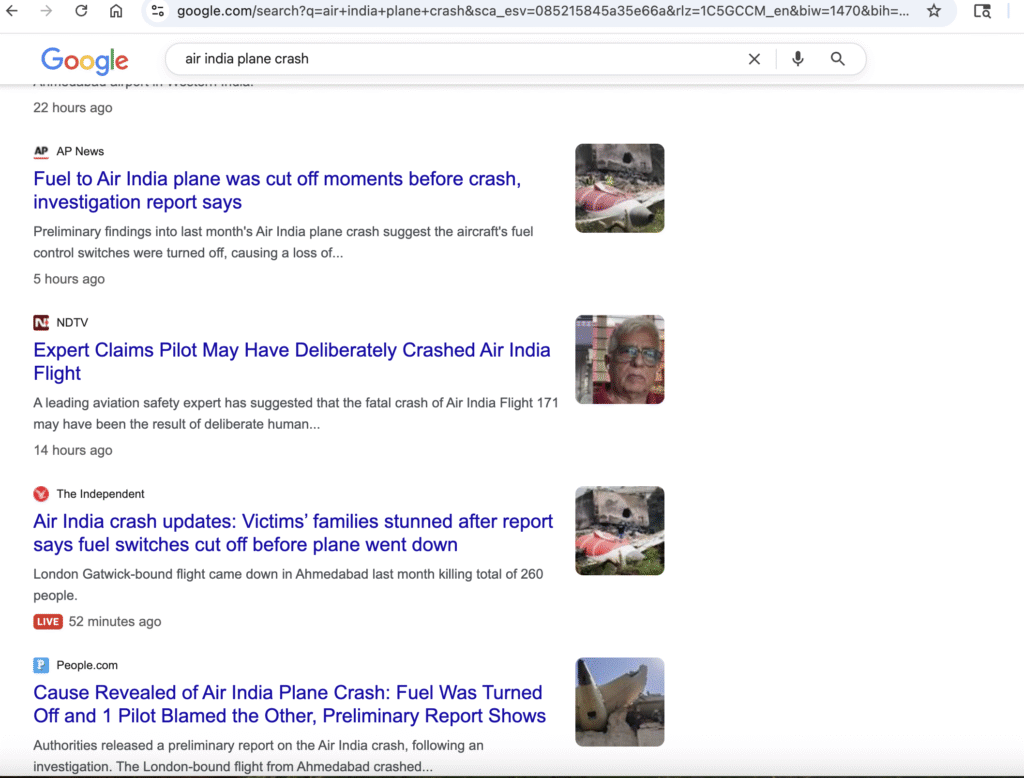Screen dimensions: 1024x778
Task: Click the 'Preliminary findings into last month's' snippet
Action: click(x=283, y=242)
